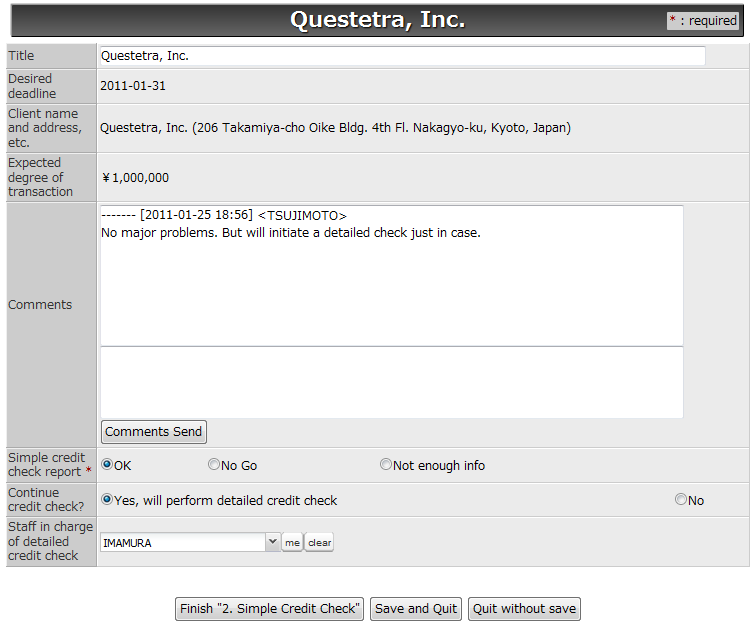The image size is (756, 630).
Task: Click the empty new comment text area
Action: 392,382
